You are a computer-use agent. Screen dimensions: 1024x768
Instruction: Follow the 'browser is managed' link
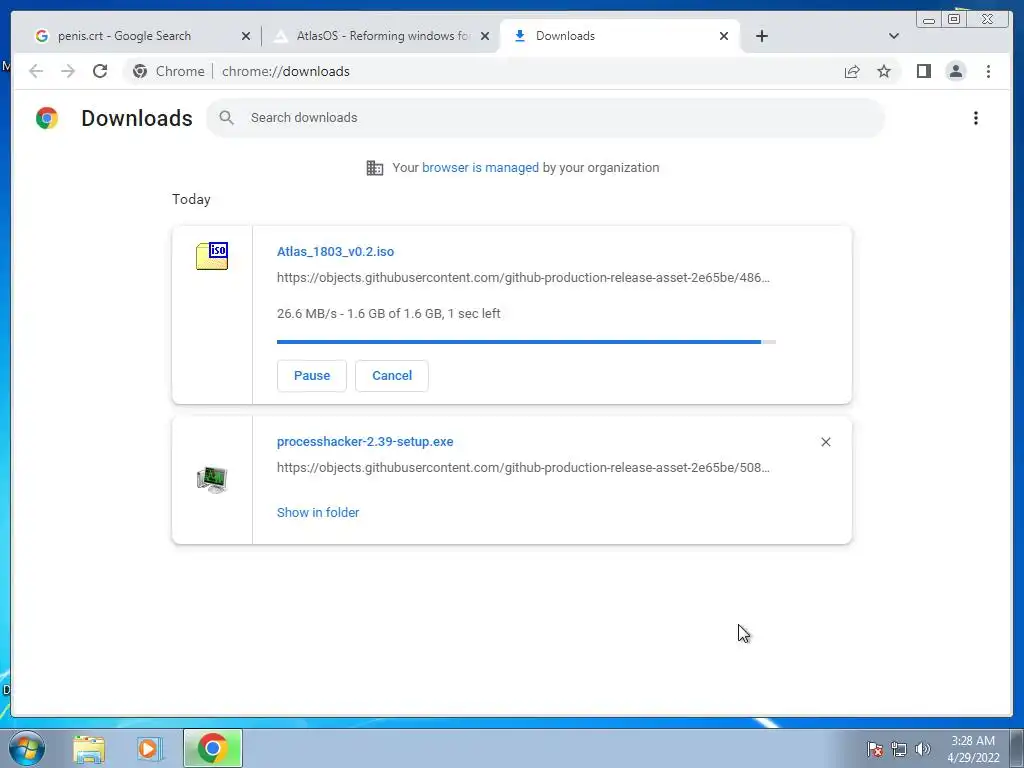[x=480, y=168]
